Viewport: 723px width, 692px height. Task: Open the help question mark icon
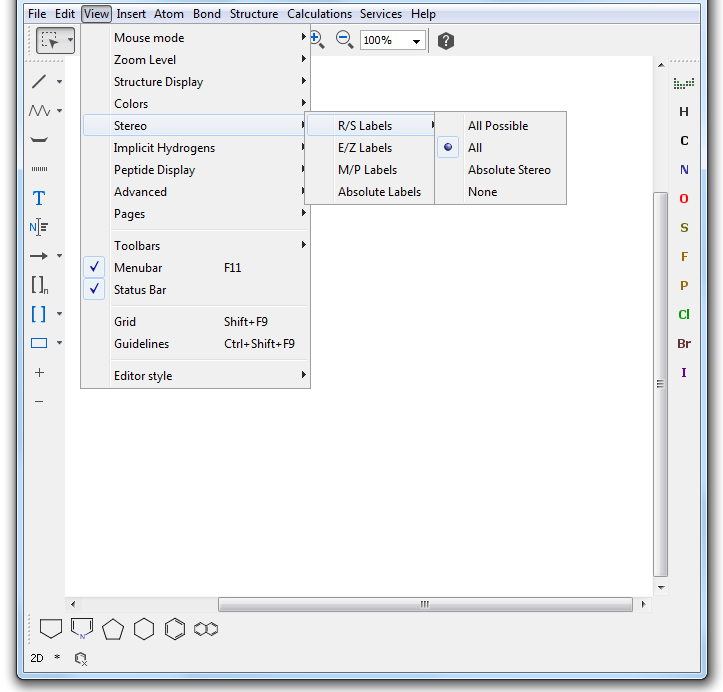(446, 41)
